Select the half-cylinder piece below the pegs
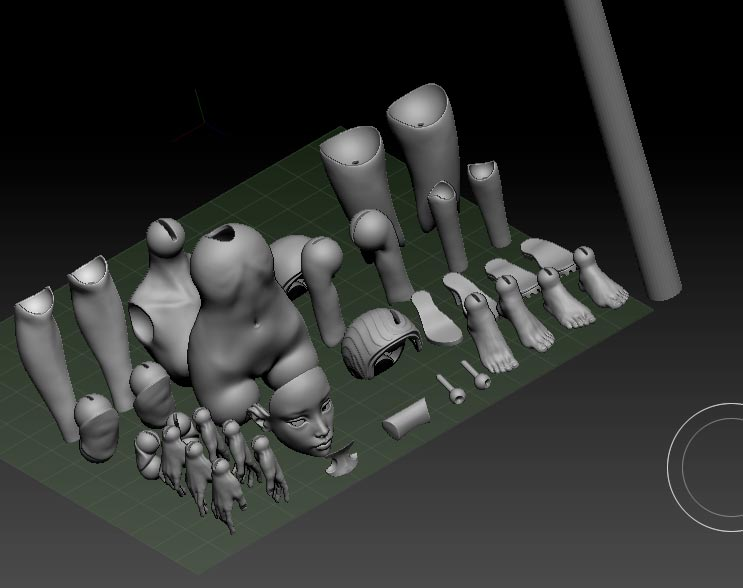743x588 pixels. coord(408,418)
